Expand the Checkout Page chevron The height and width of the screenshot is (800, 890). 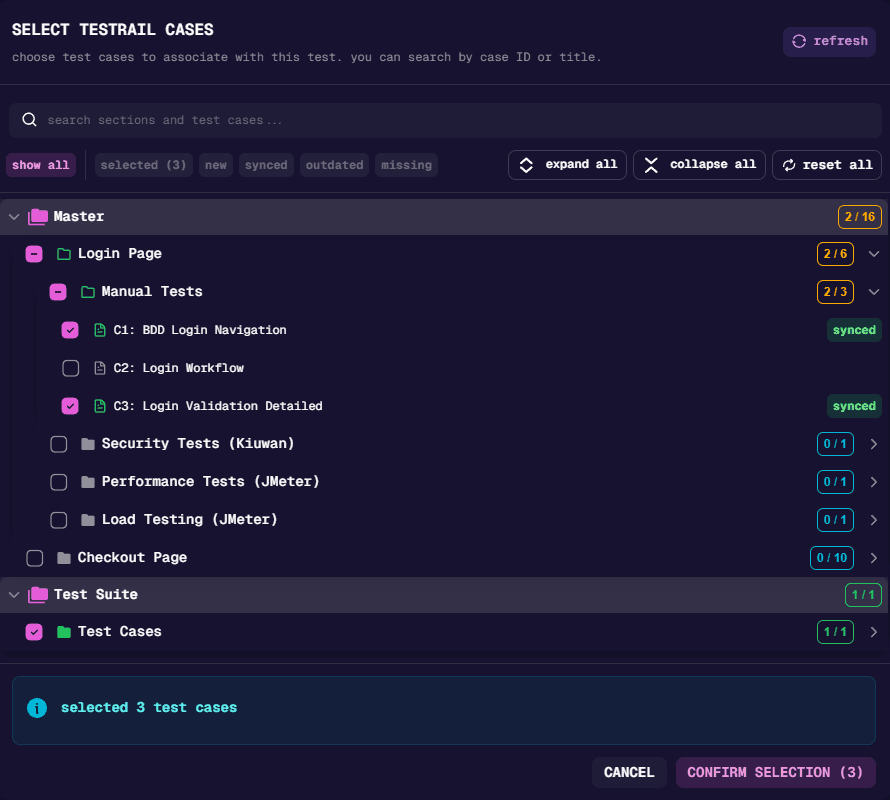coord(874,558)
